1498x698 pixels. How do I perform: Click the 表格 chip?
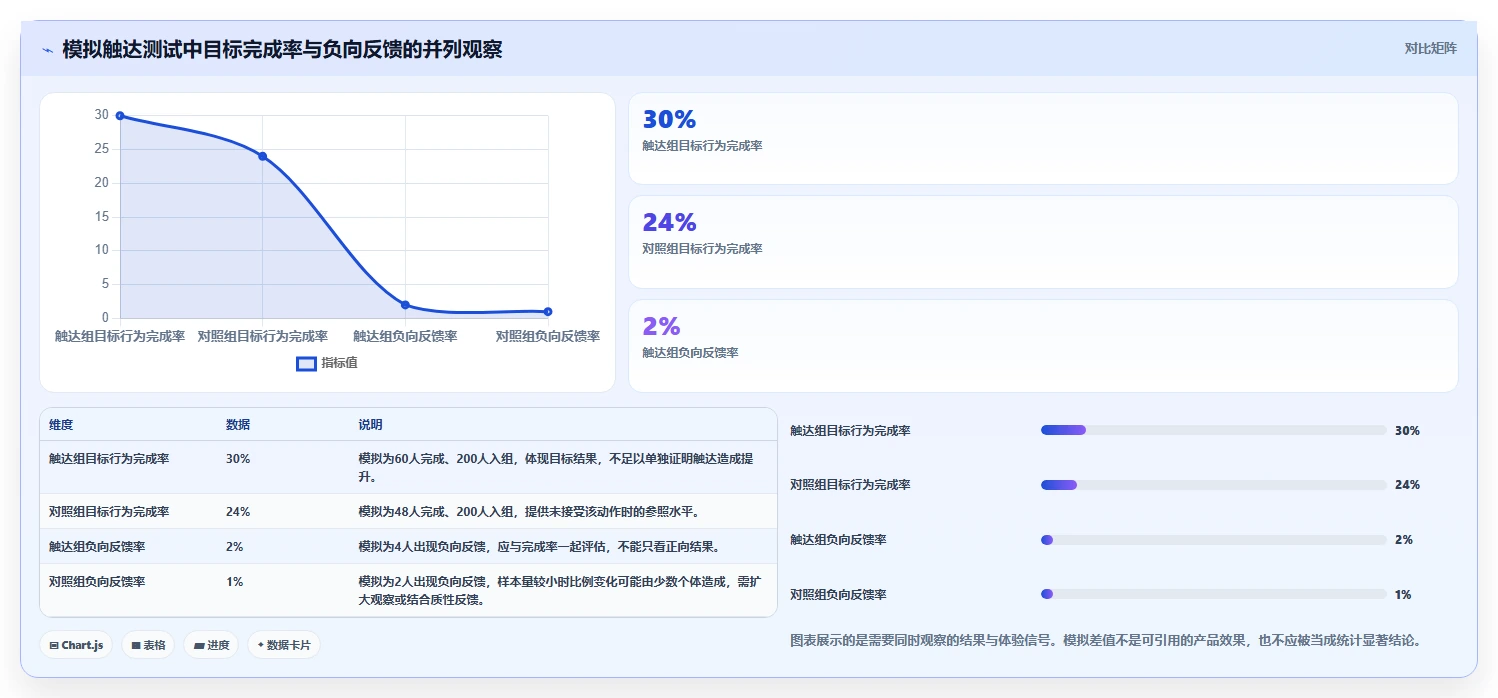point(148,645)
